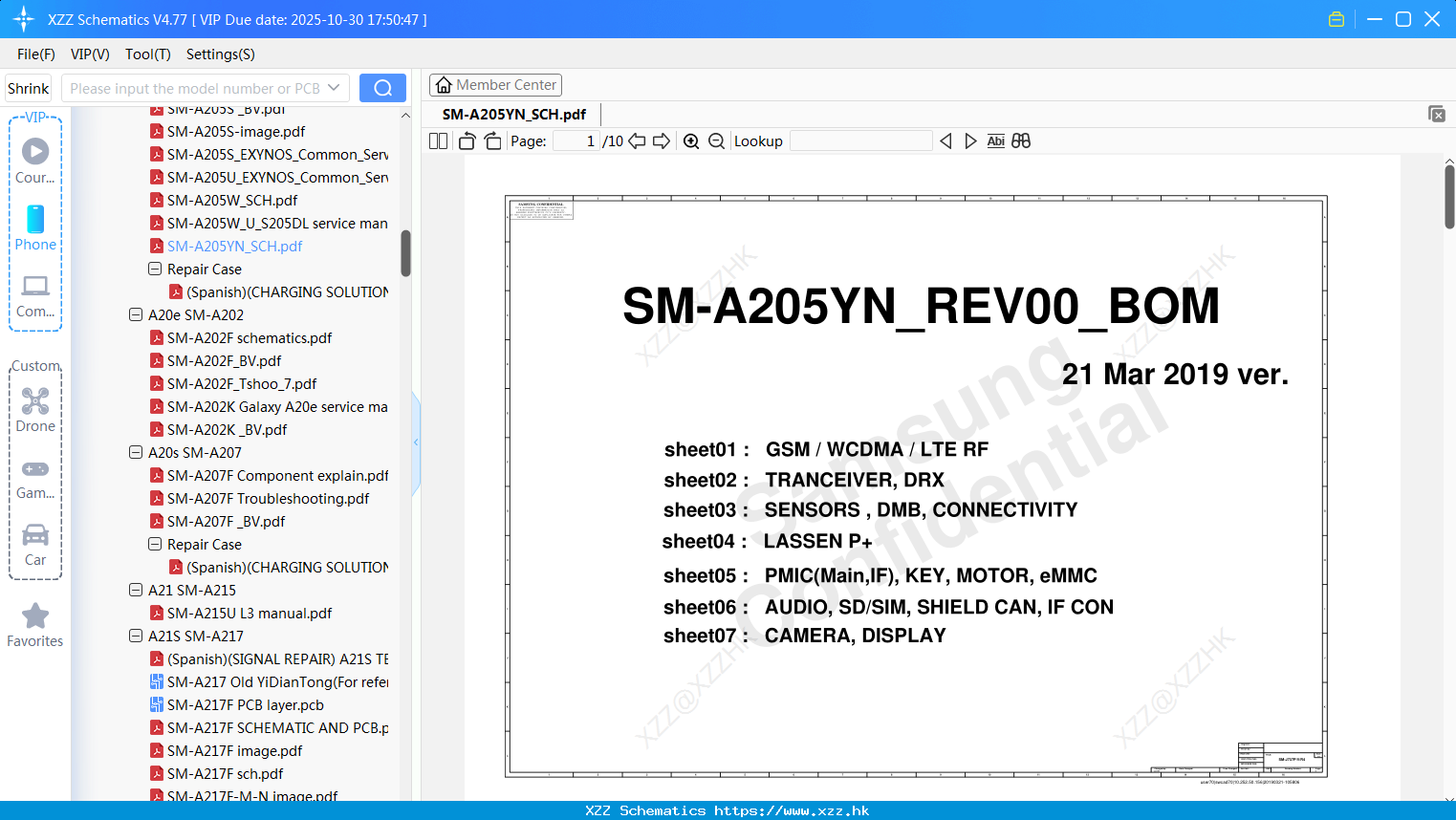Open SM-A202F_BV.pdf
This screenshot has height=820, width=1456.
tap(224, 360)
